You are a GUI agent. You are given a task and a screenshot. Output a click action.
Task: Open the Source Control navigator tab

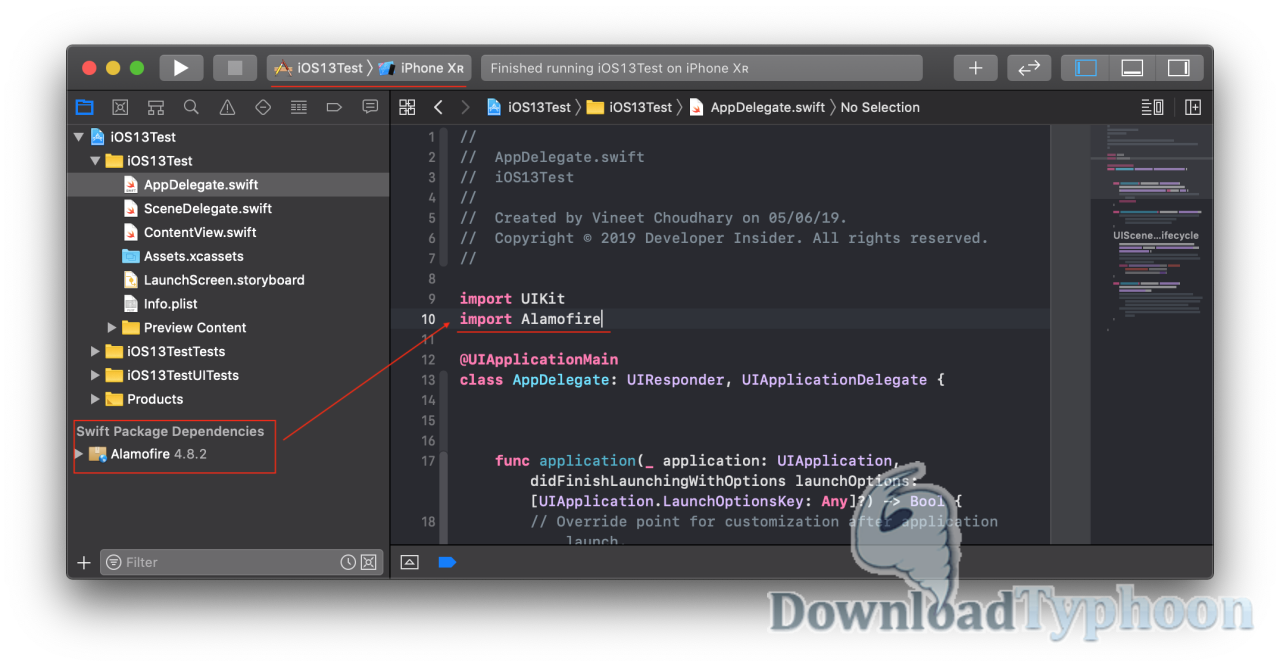point(120,107)
